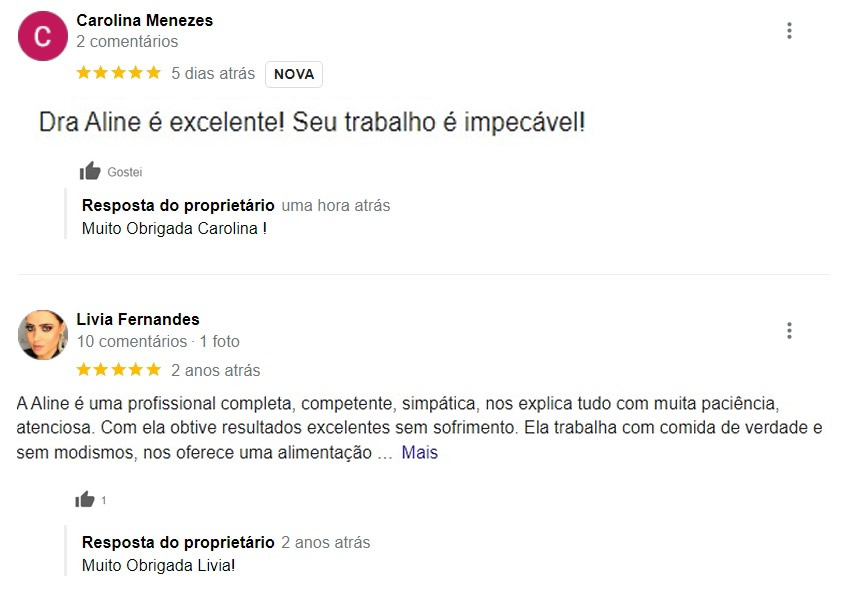The image size is (843, 596).
Task: Click the NOVA badge on review
Action: tap(294, 74)
